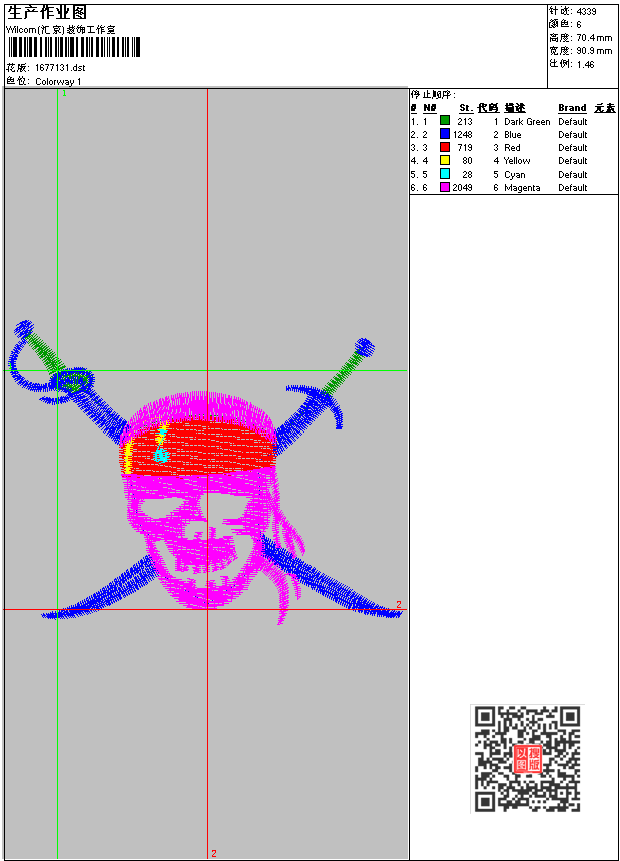Click stitch count 2049 in Magenta row

coord(462,188)
